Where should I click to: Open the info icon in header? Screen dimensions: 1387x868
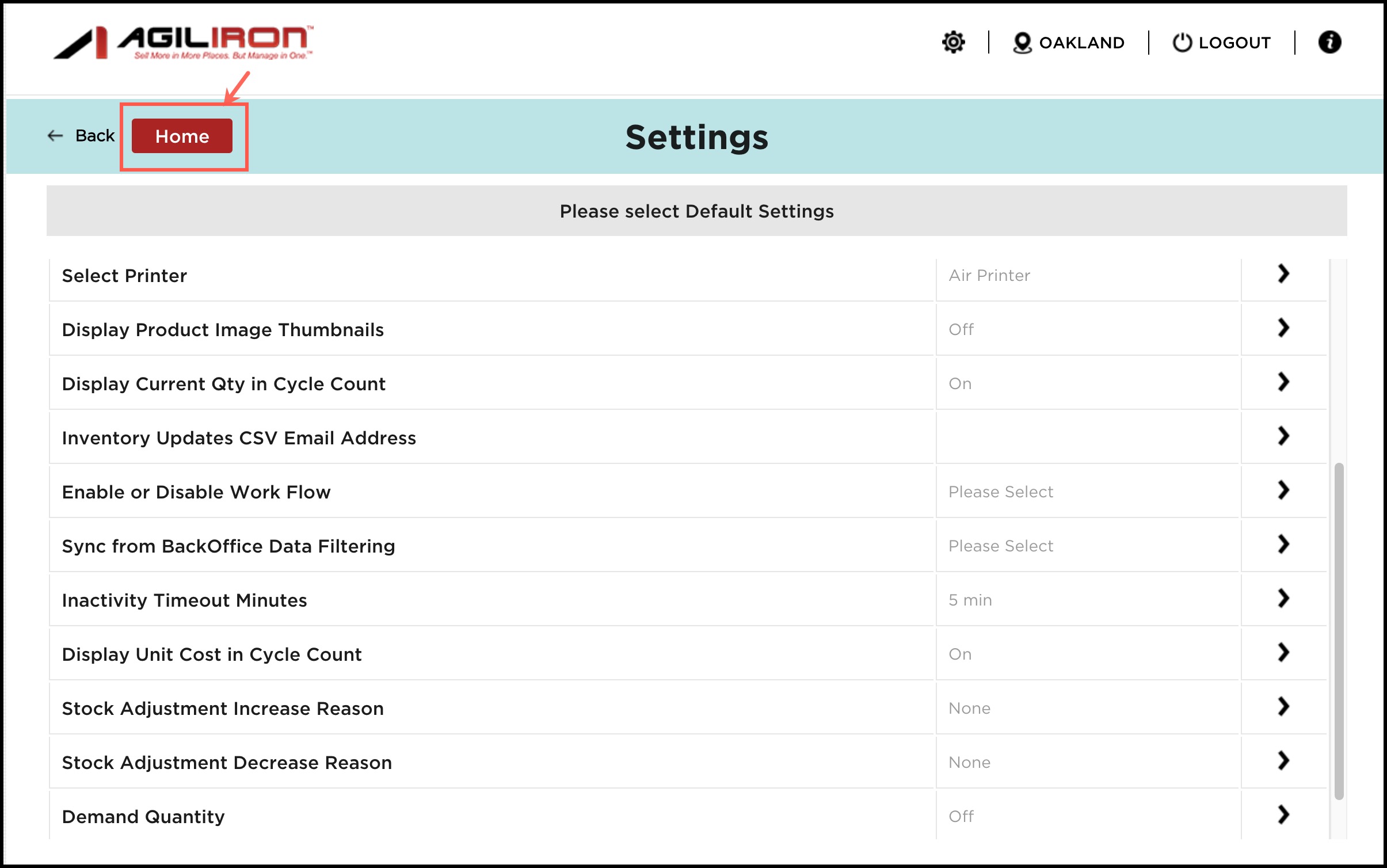[1329, 42]
